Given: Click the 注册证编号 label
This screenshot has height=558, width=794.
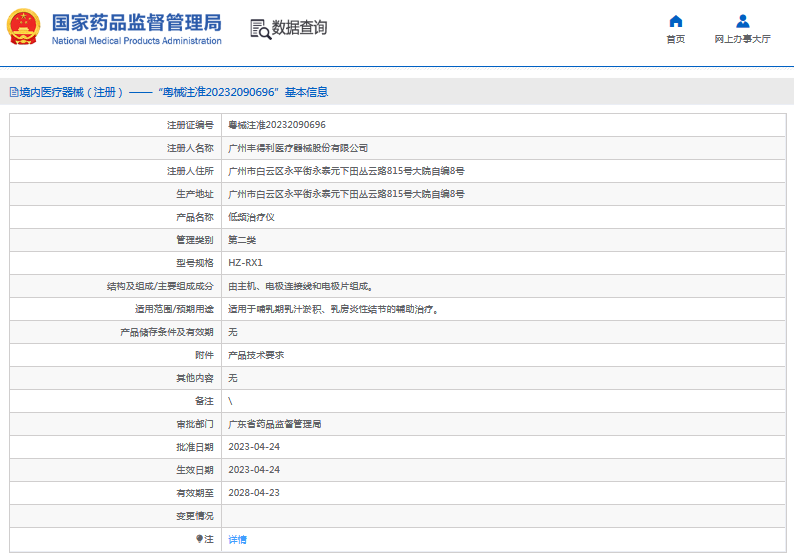Looking at the screenshot, I should click(190, 125).
